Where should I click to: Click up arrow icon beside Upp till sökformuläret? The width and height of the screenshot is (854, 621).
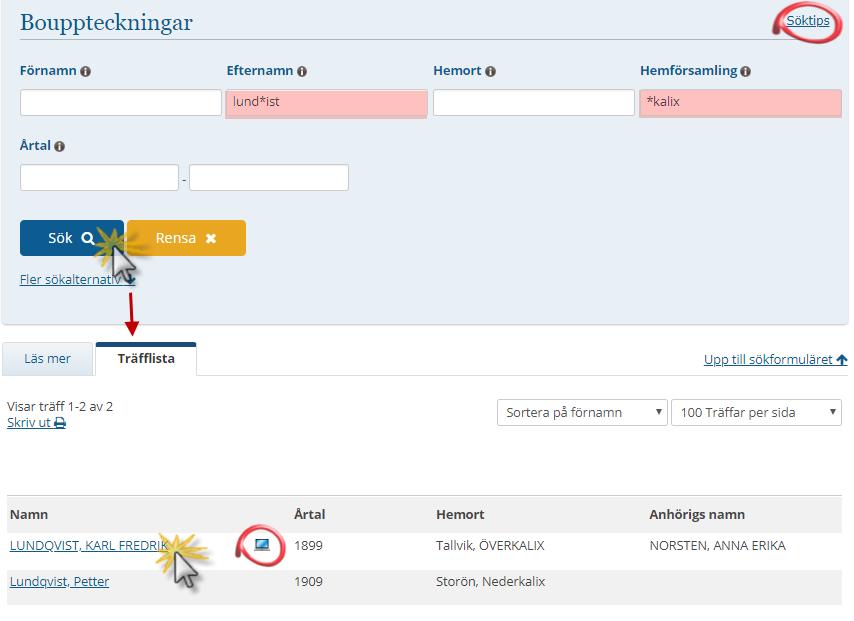(x=841, y=360)
